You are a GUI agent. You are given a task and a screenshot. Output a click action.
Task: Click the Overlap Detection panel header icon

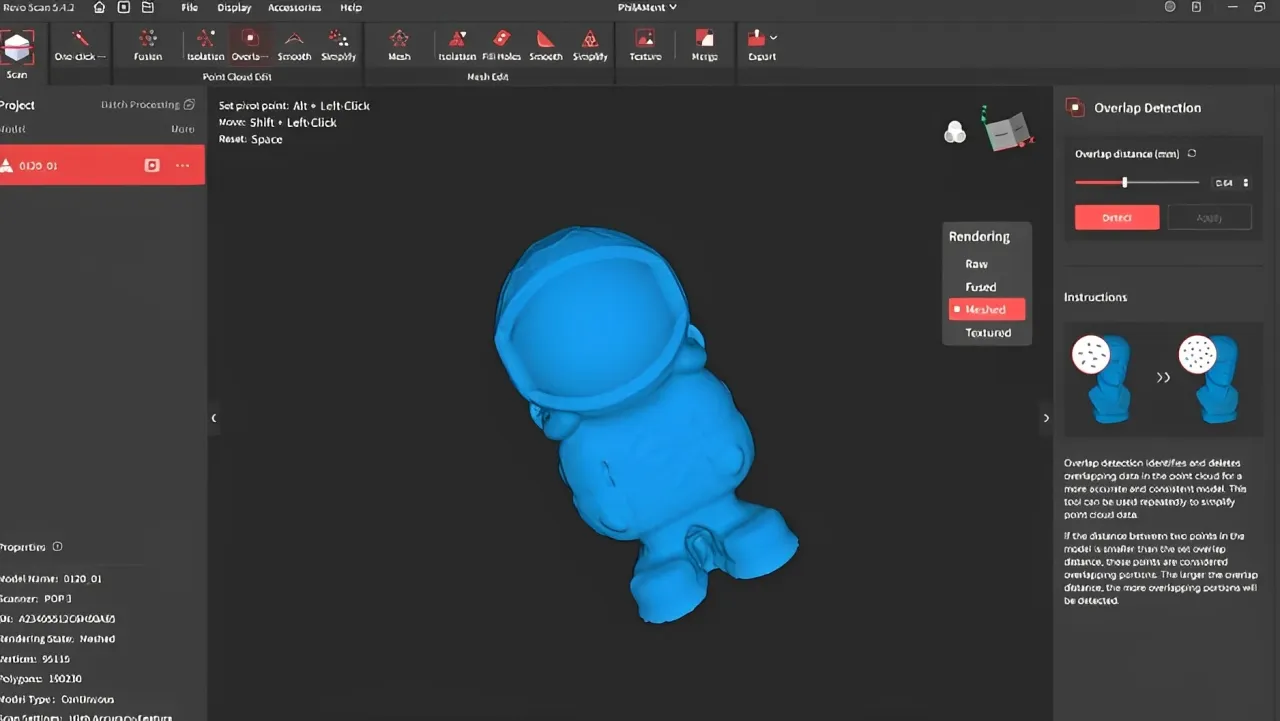[x=1074, y=107]
